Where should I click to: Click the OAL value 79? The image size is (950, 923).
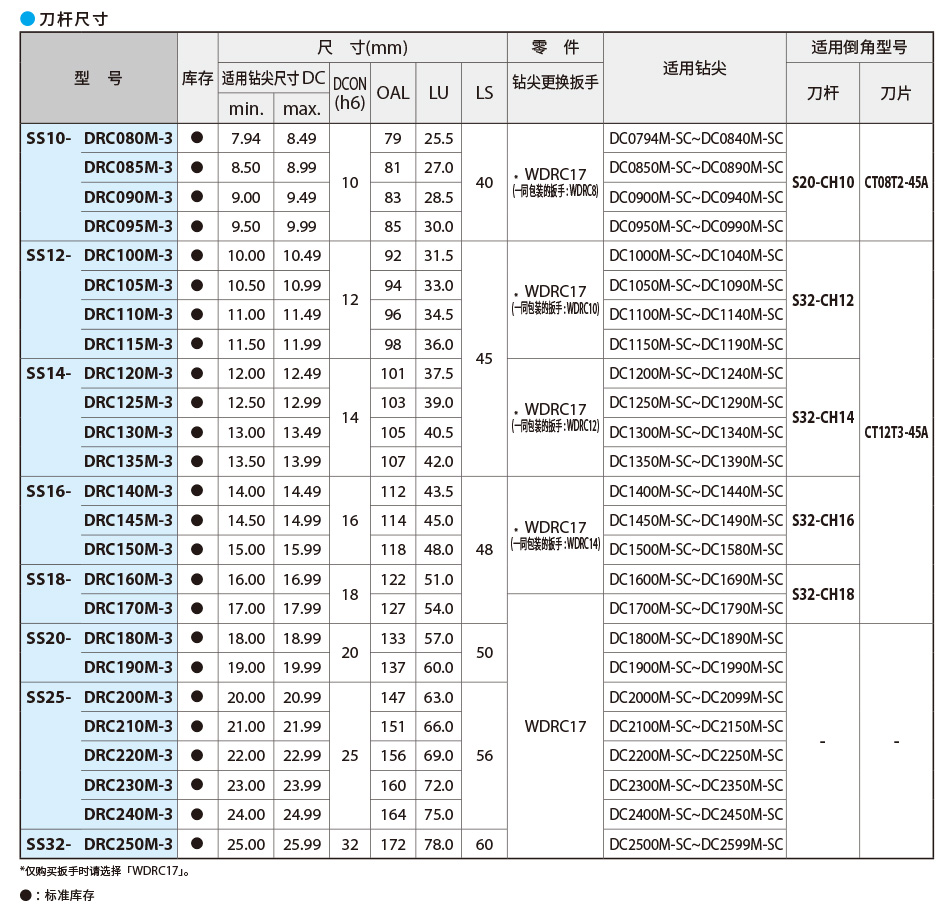coord(393,138)
